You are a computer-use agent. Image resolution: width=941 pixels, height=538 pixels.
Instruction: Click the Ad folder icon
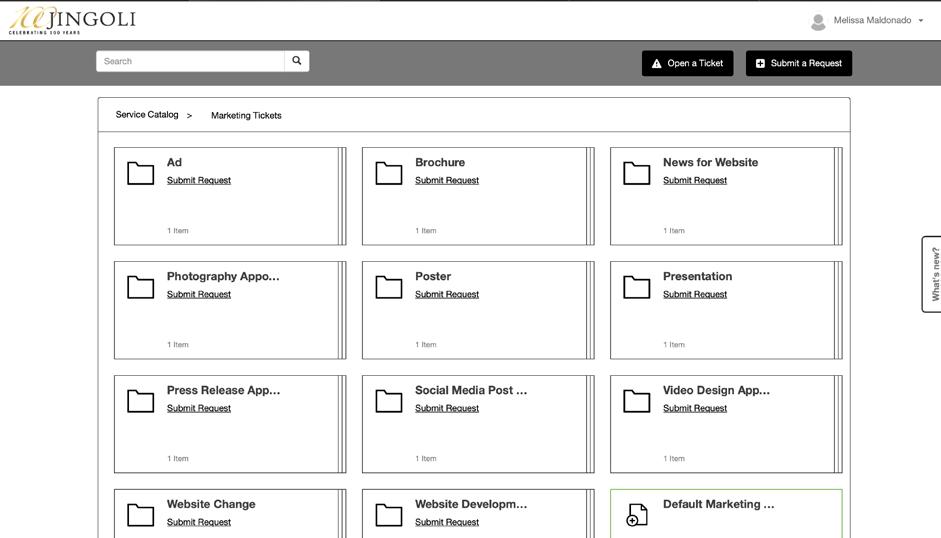(140, 173)
